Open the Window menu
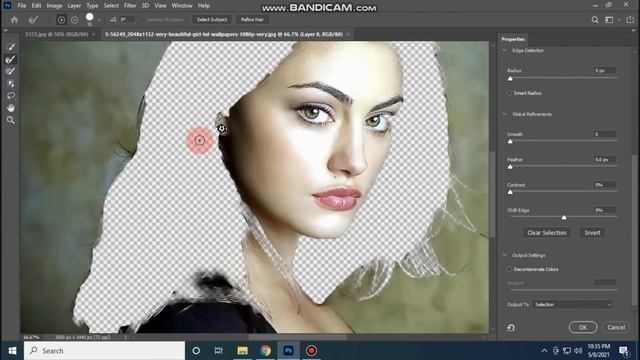This screenshot has width=640, height=360. pos(182,6)
